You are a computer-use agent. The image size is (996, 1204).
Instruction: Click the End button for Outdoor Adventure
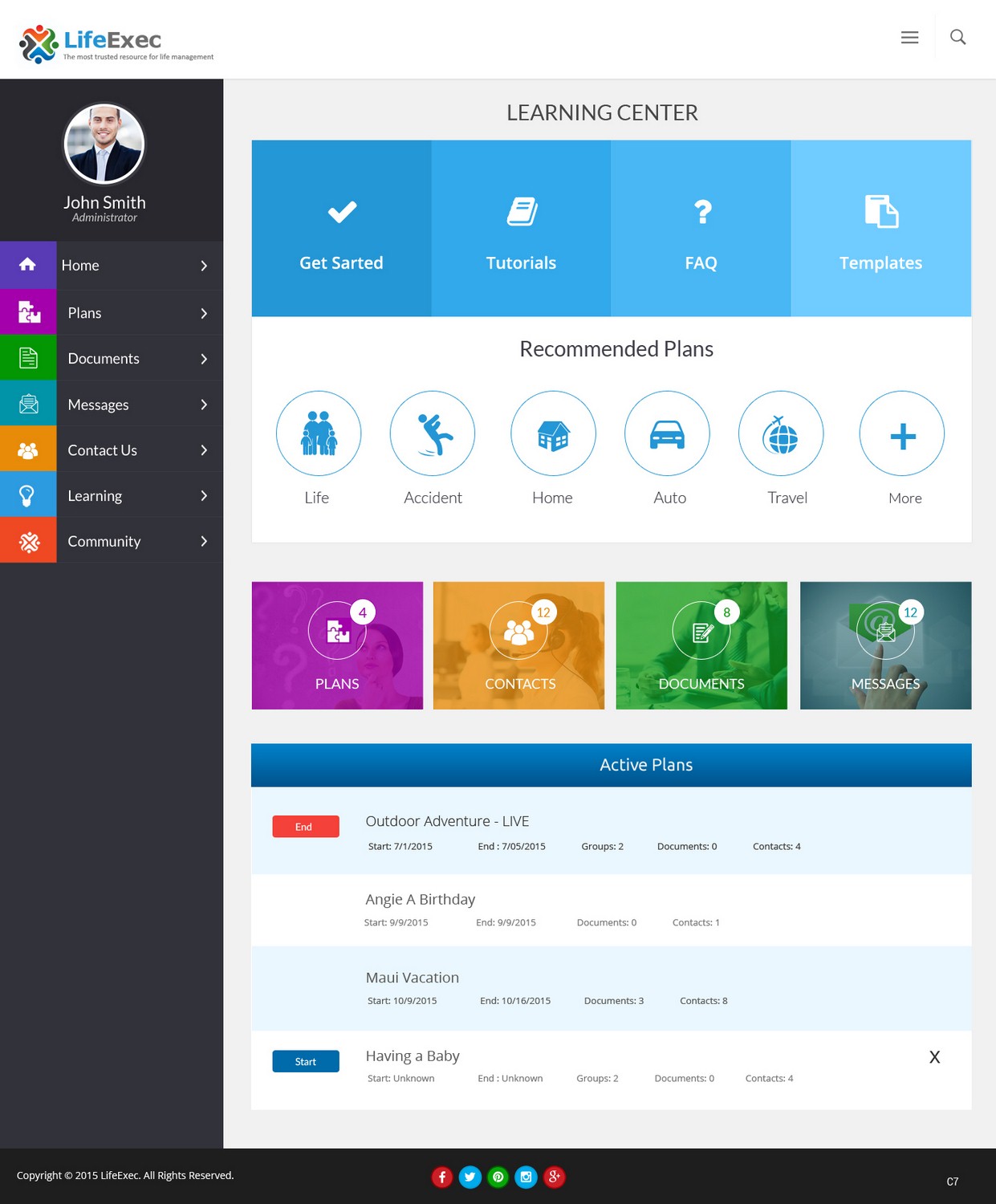click(x=306, y=827)
